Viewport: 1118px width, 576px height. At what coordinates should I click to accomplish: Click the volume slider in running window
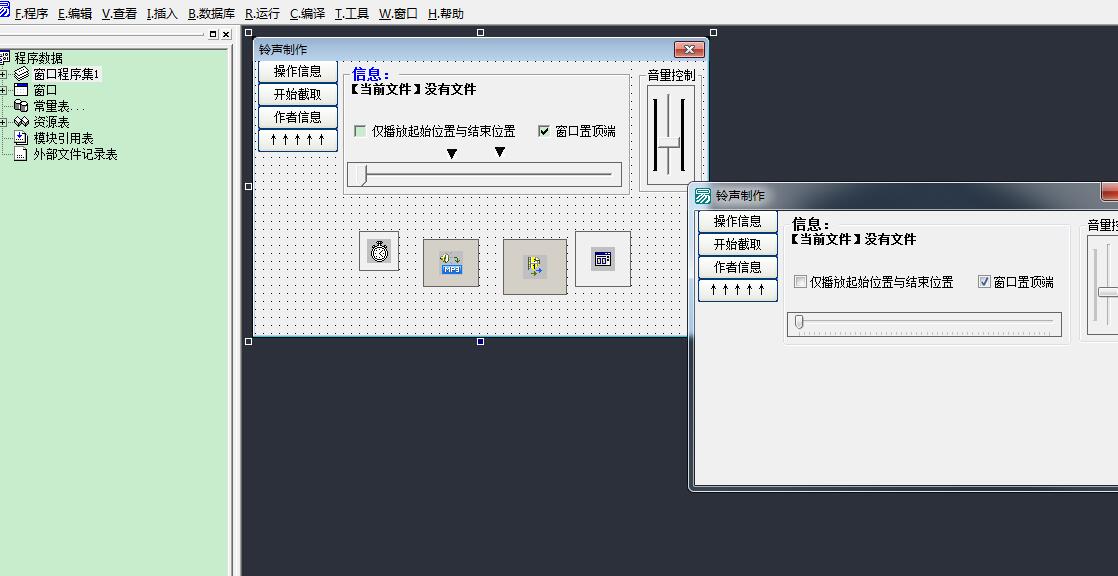pos(1102,285)
